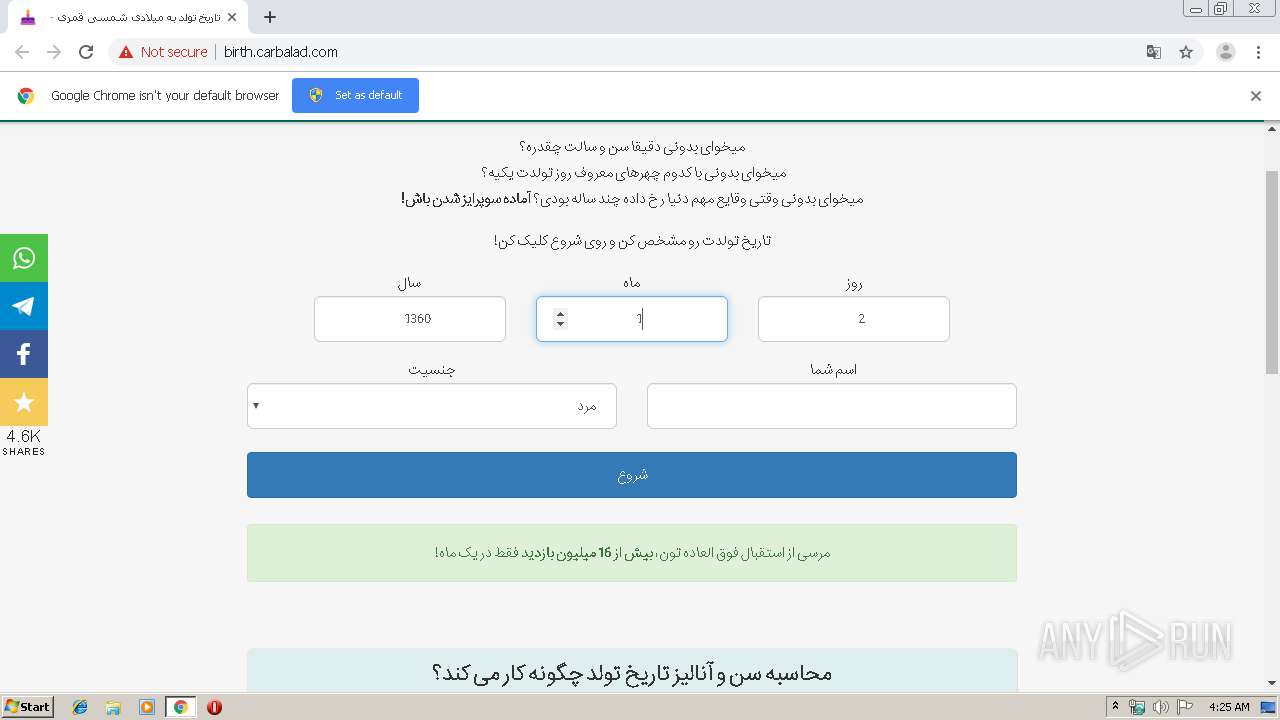Viewport: 1280px width, 720px height.
Task: Click the page vertical scrollbar thumb
Action: (x=1272, y=271)
